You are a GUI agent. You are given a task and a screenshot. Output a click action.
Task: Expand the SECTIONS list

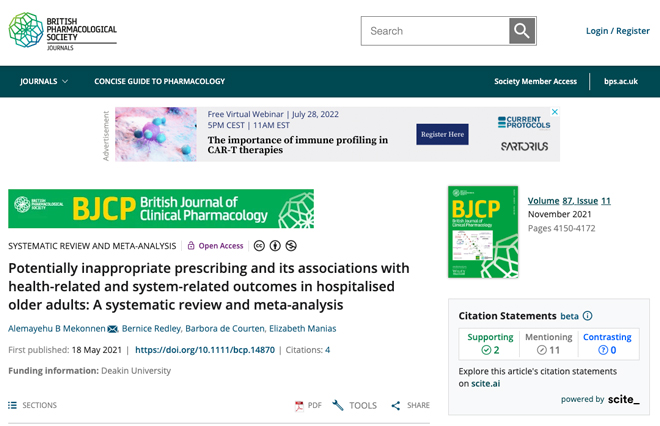click(x=32, y=405)
